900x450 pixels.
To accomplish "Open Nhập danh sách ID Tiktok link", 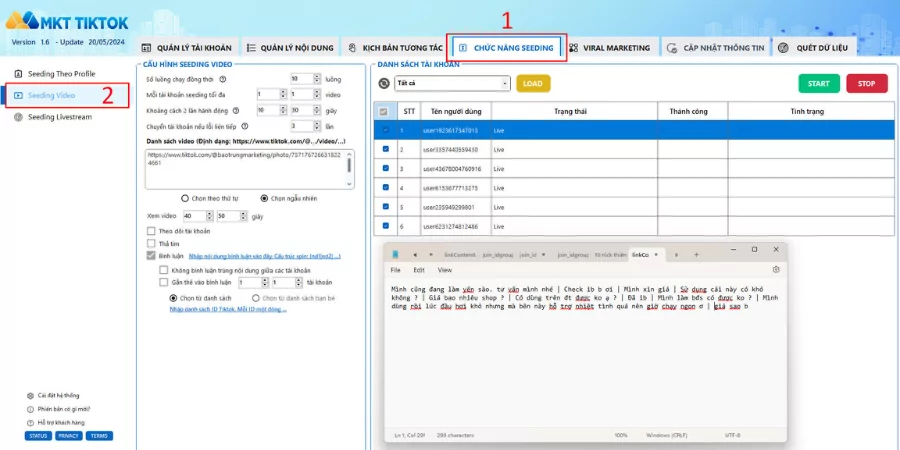I will click(x=228, y=309).
